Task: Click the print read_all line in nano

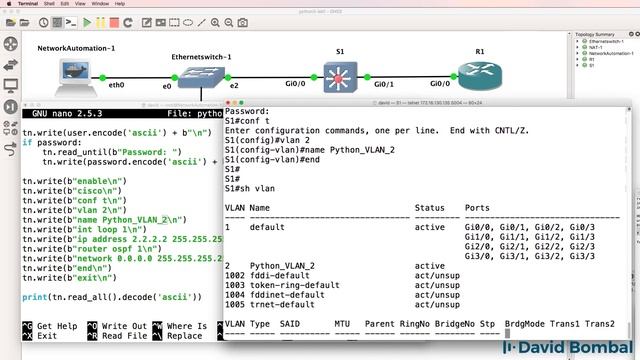Action: 112,297
